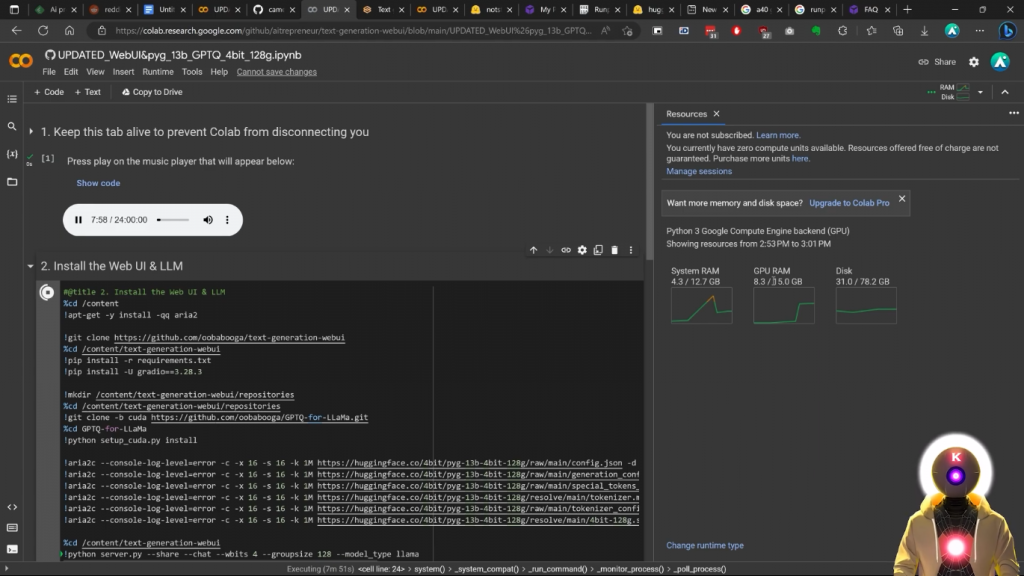Open the Files folder icon in sidebar
The width and height of the screenshot is (1024, 576).
pos(12,182)
